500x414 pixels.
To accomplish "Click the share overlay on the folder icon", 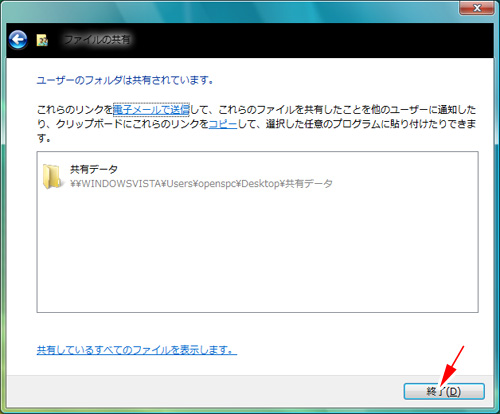I will click(x=59, y=183).
